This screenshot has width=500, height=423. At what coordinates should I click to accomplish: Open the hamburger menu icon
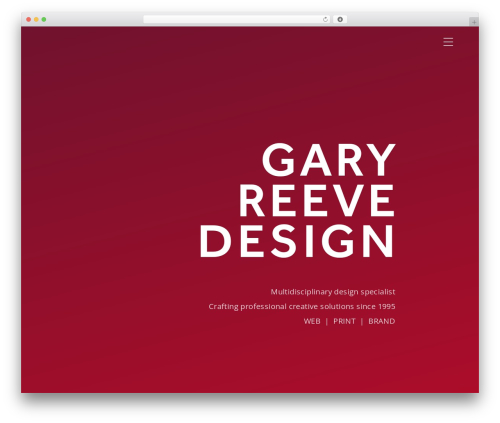point(448,42)
